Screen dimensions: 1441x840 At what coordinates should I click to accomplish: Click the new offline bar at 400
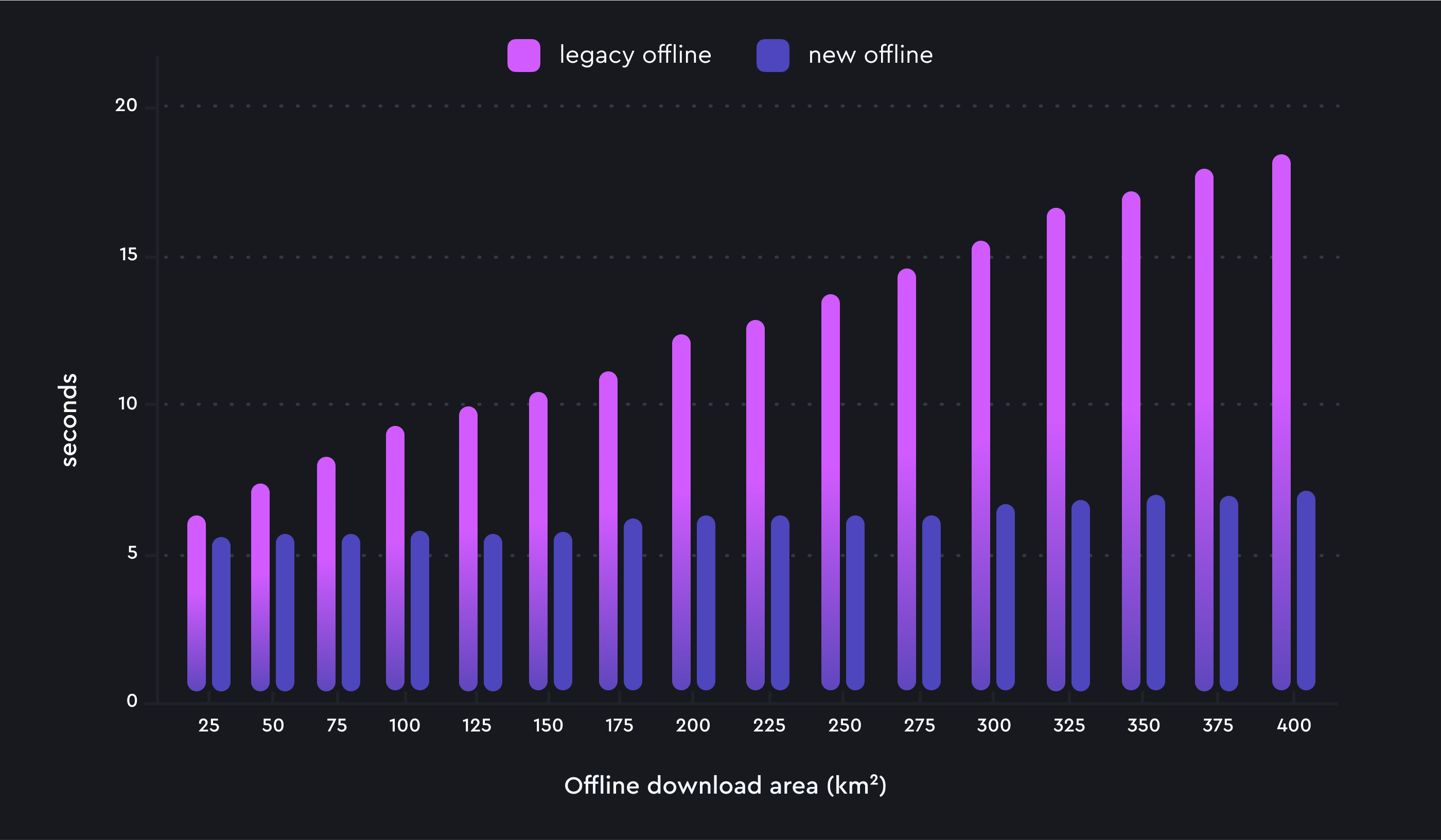1306,591
